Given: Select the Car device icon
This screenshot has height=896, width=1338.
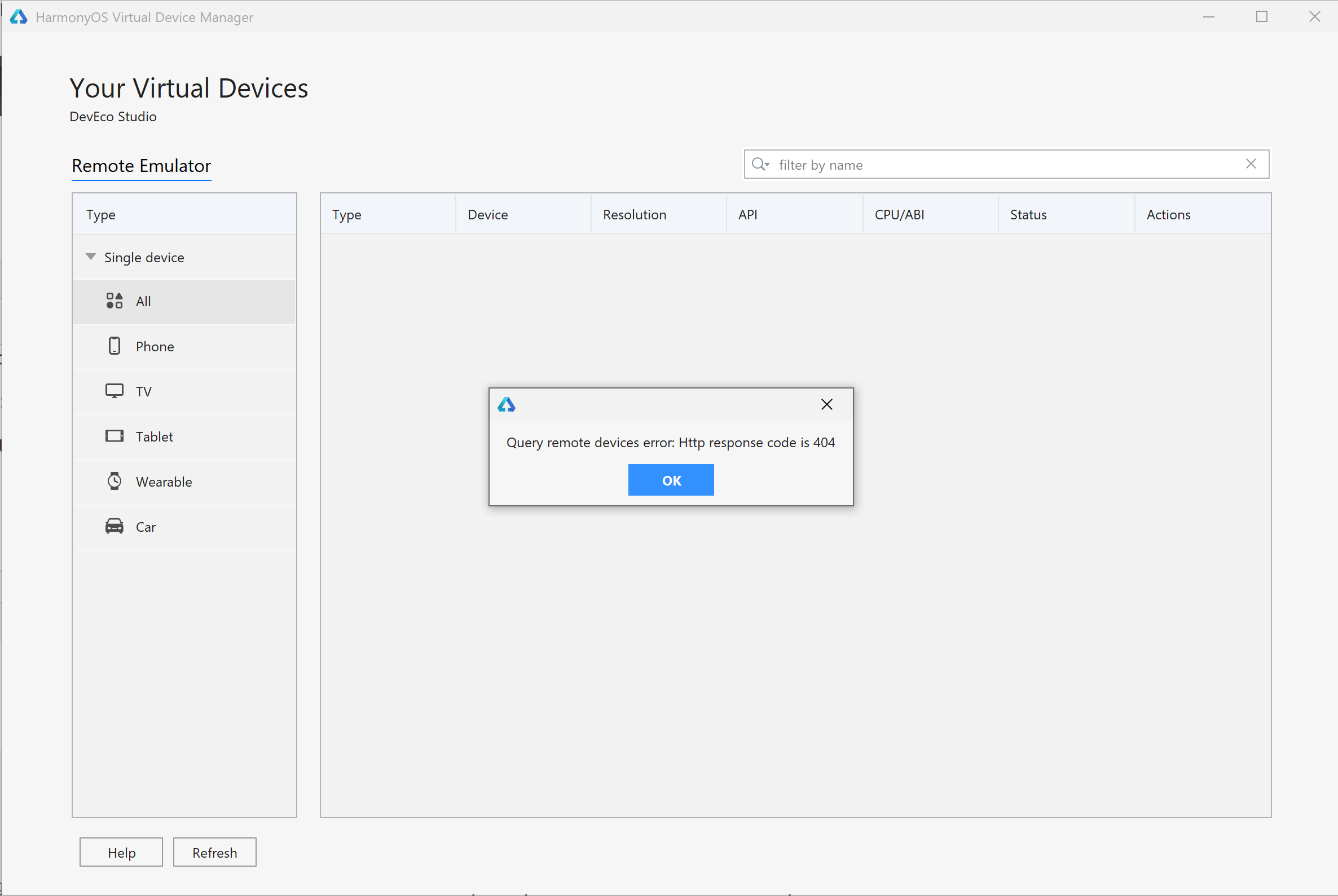Looking at the screenshot, I should (115, 526).
